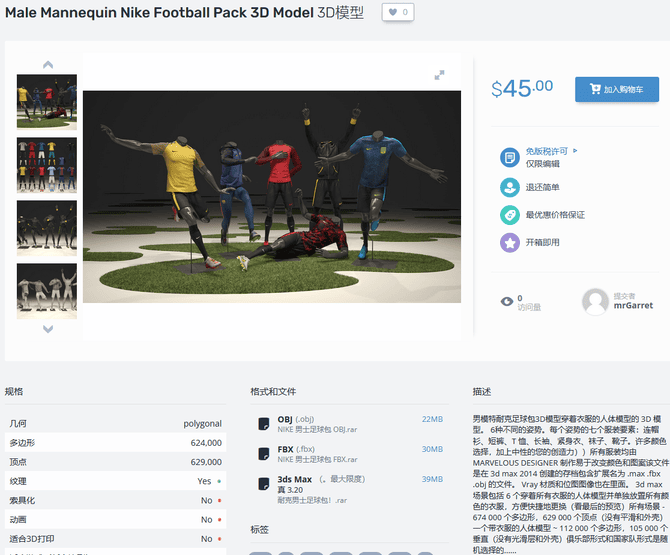Image resolution: width=670 pixels, height=555 pixels.
Task: Click the 适合3D打印 row label
Action: (32, 539)
